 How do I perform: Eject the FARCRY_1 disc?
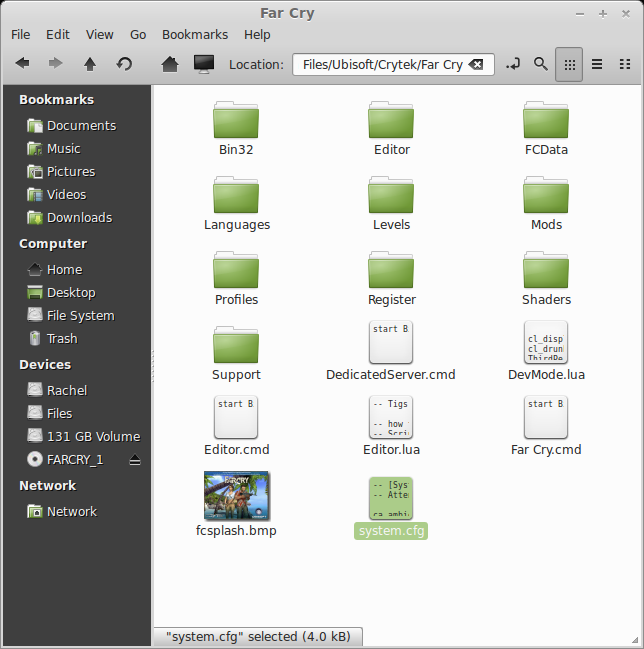pos(135,460)
